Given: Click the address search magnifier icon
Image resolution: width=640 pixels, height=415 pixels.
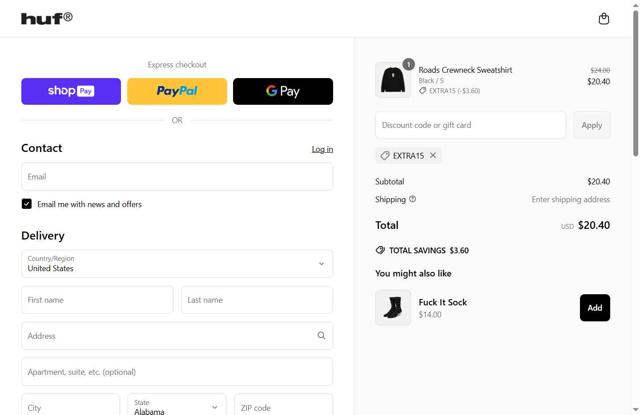Looking at the screenshot, I should [x=321, y=335].
